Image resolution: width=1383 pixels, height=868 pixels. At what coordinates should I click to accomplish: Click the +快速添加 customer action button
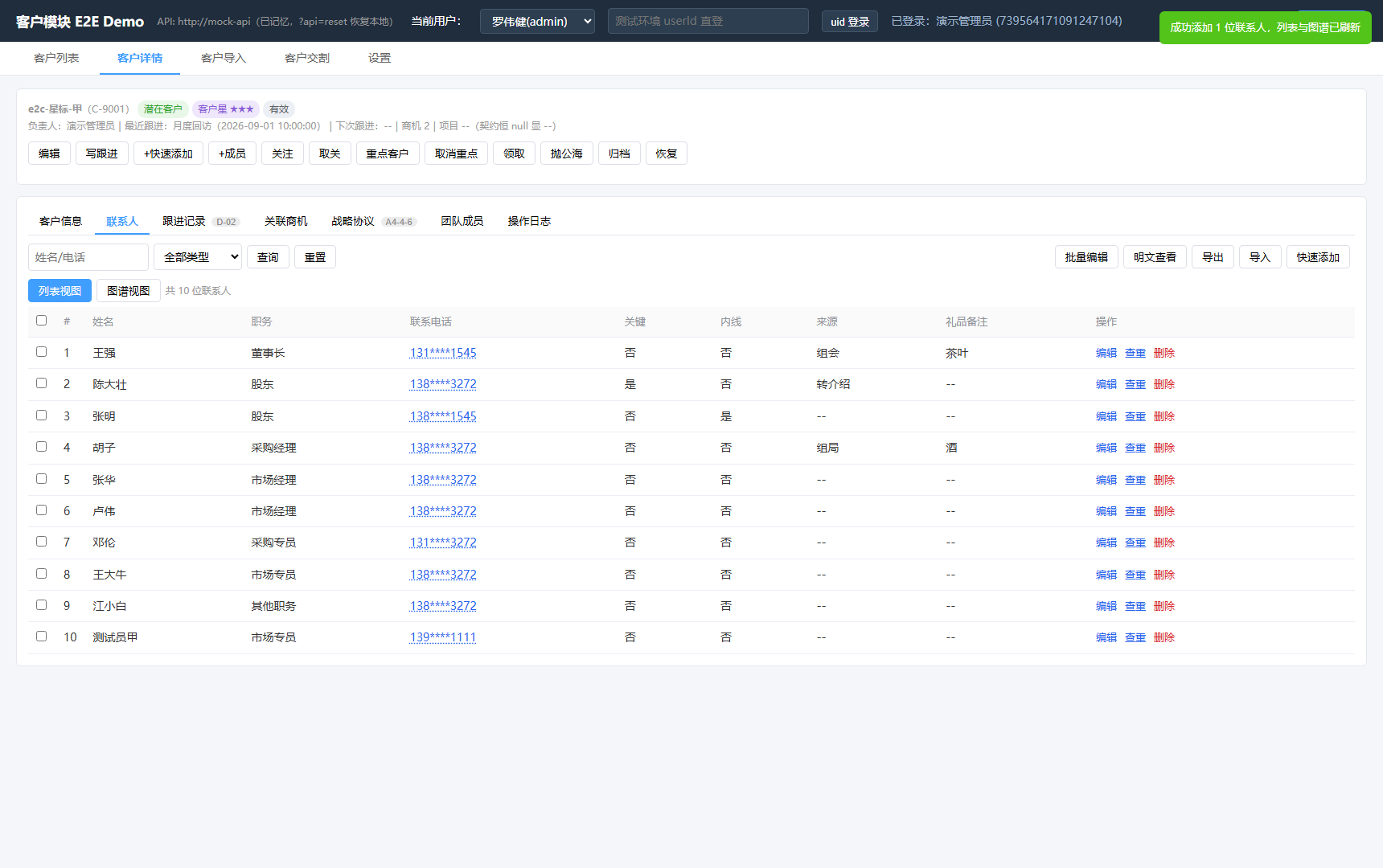point(168,154)
